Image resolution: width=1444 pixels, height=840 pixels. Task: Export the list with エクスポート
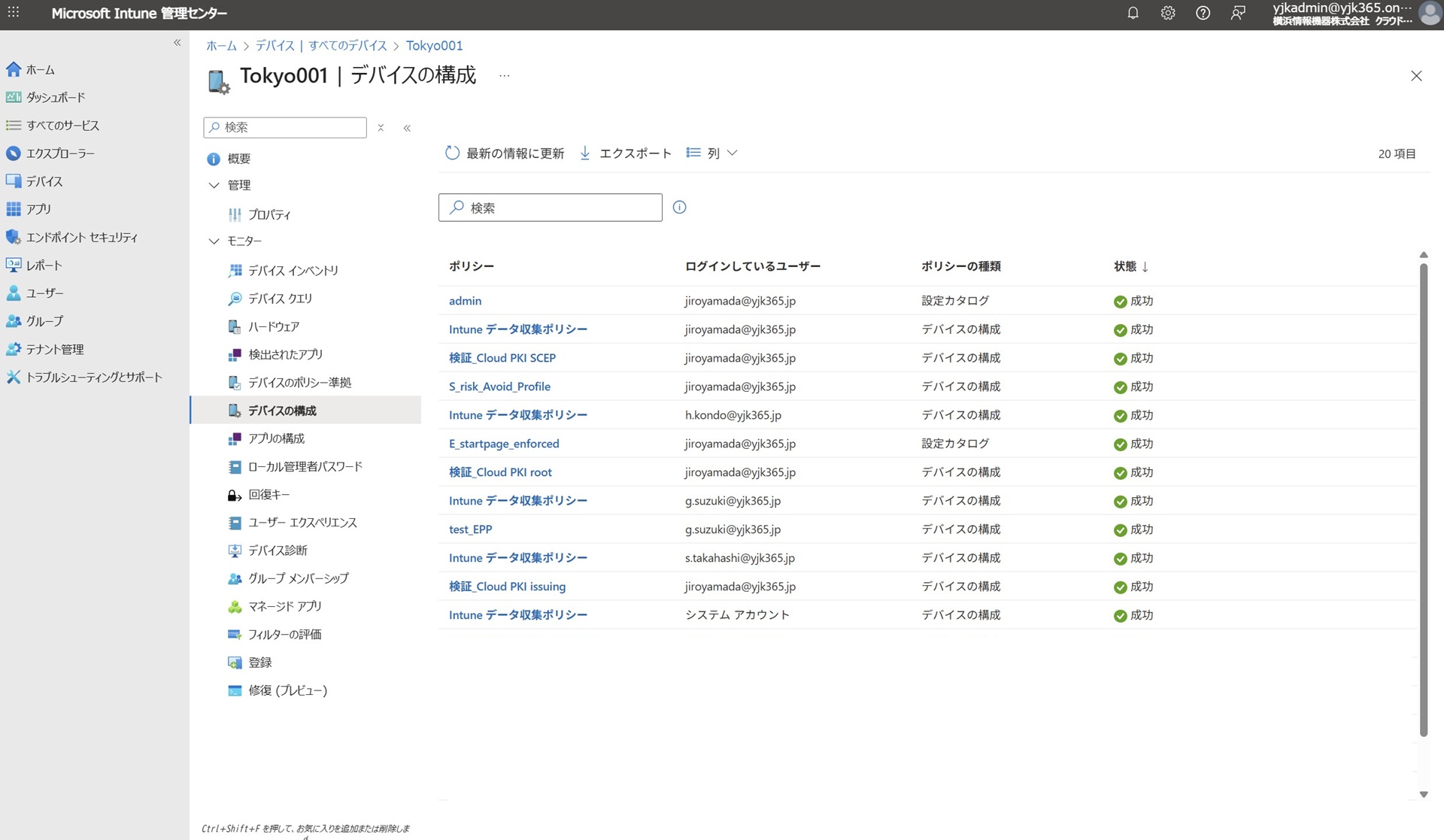point(625,153)
